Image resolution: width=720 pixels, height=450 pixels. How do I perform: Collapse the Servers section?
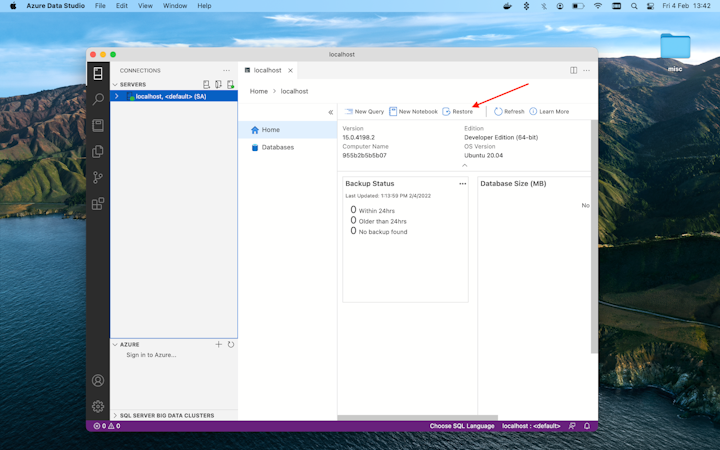pyautogui.click(x=115, y=85)
